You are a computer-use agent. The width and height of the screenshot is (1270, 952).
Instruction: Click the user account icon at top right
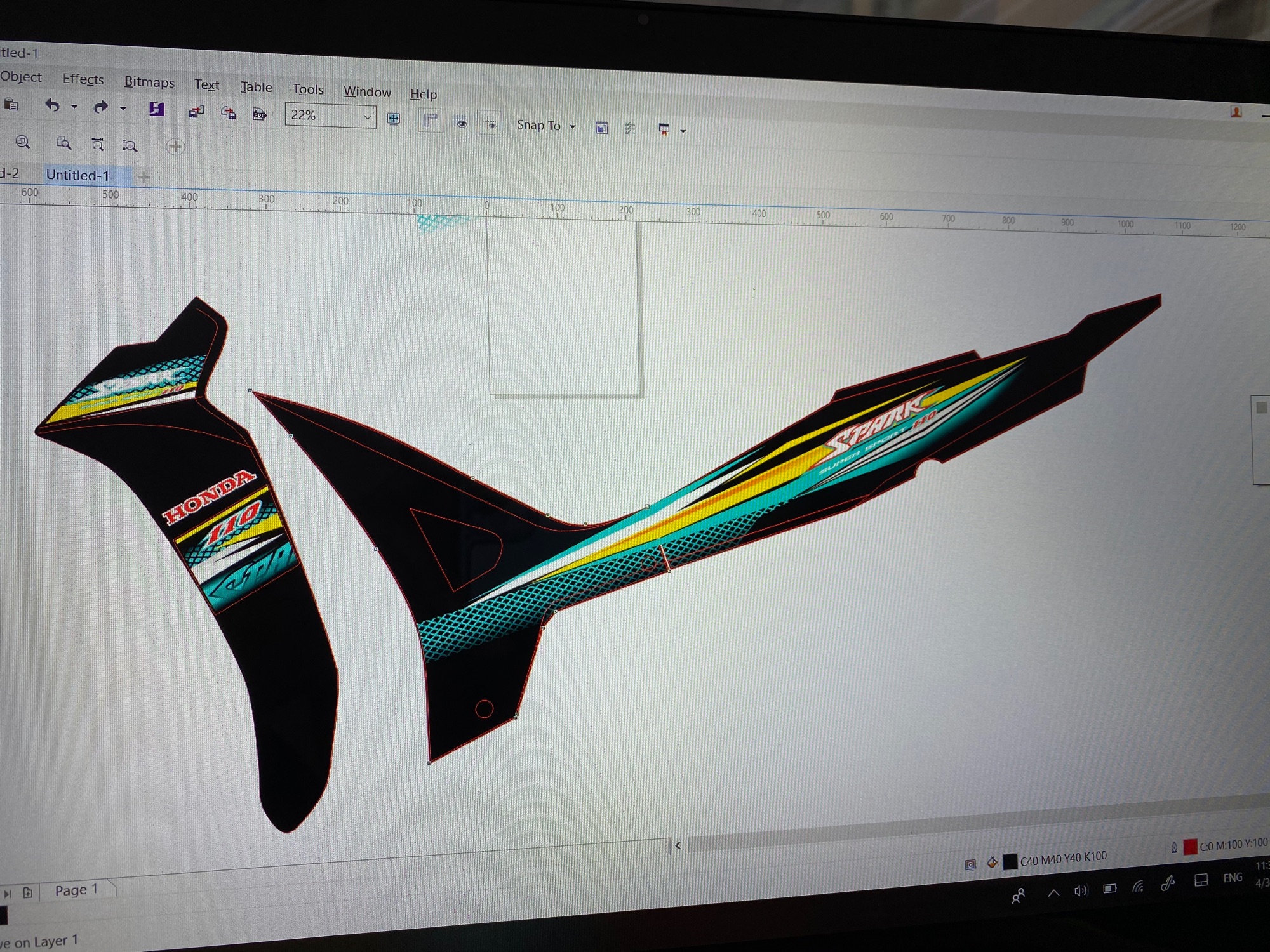click(1236, 112)
